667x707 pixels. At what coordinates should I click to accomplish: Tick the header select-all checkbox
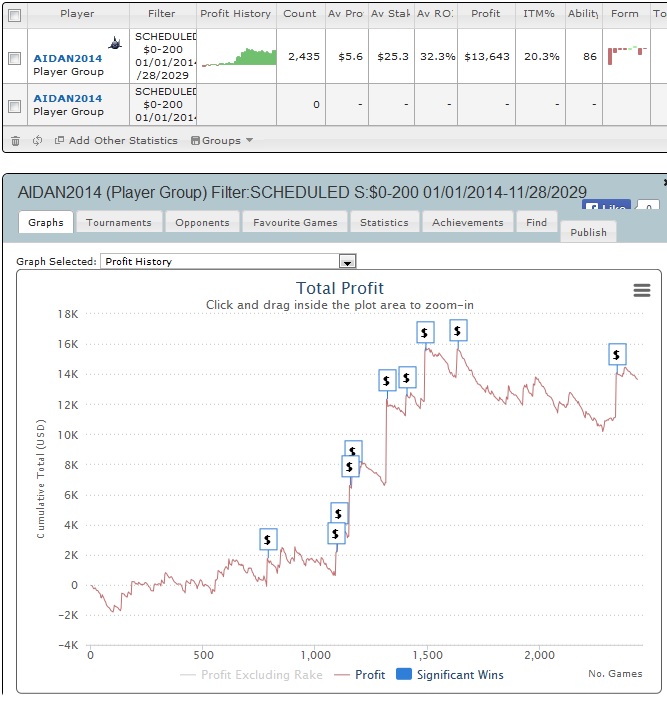(14, 16)
